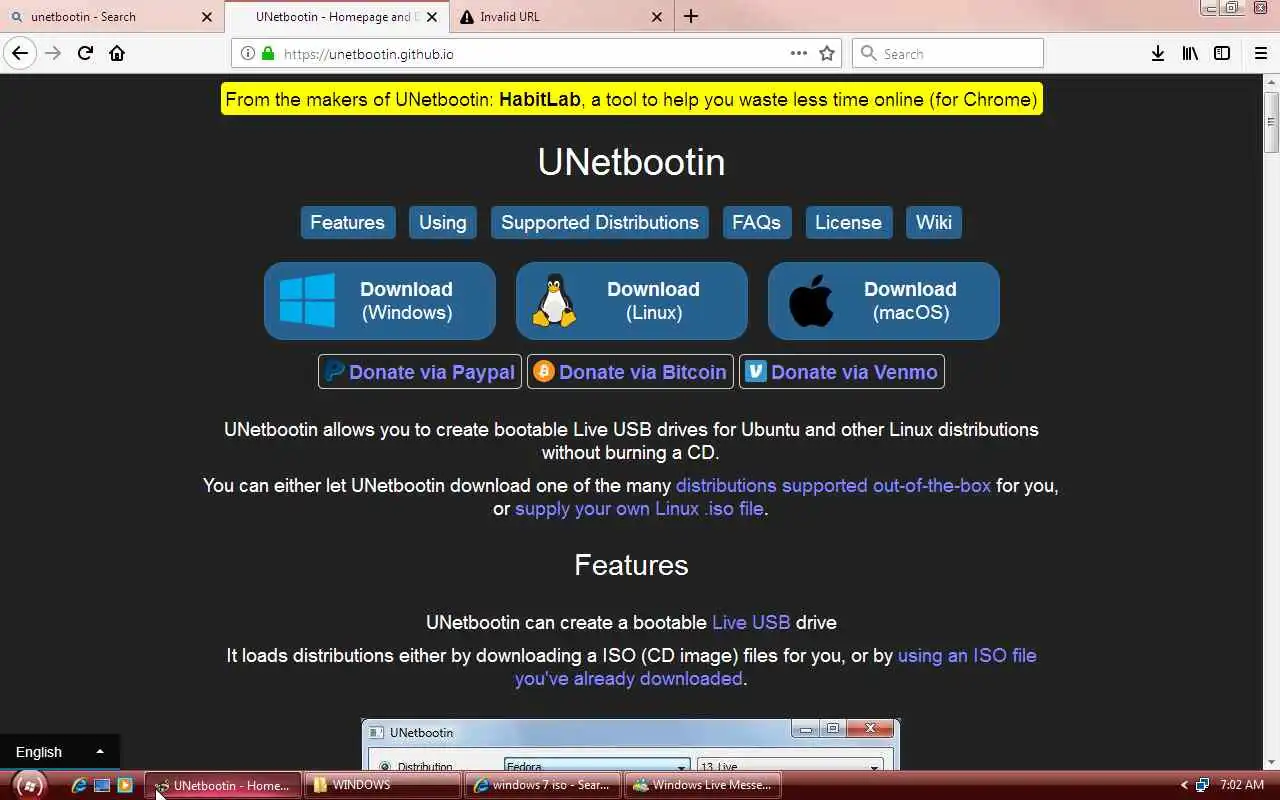The height and width of the screenshot is (800, 1280).
Task: Close the unetbootin - Search tab
Action: (207, 16)
